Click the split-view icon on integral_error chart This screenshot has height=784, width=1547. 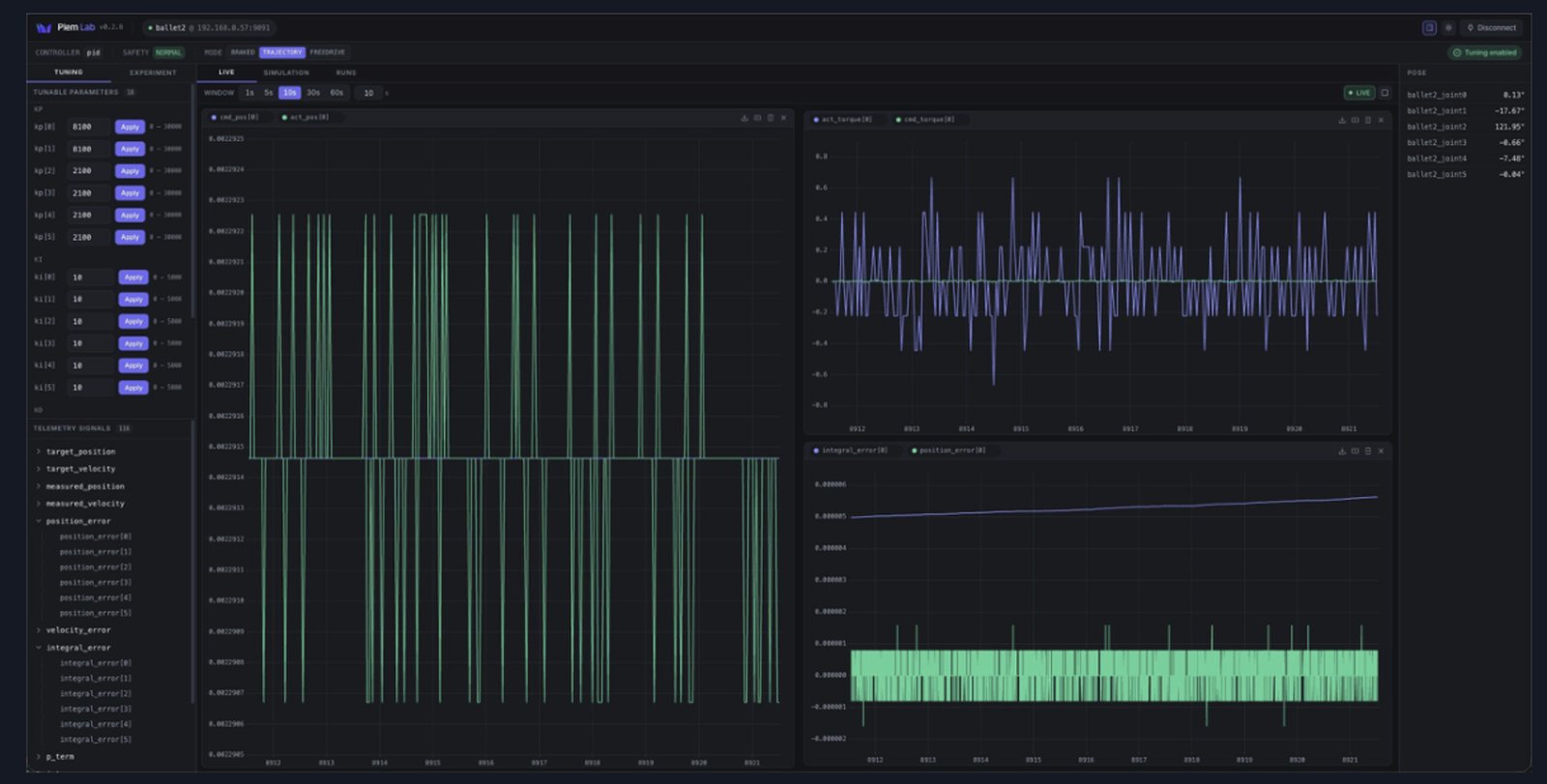(1355, 450)
